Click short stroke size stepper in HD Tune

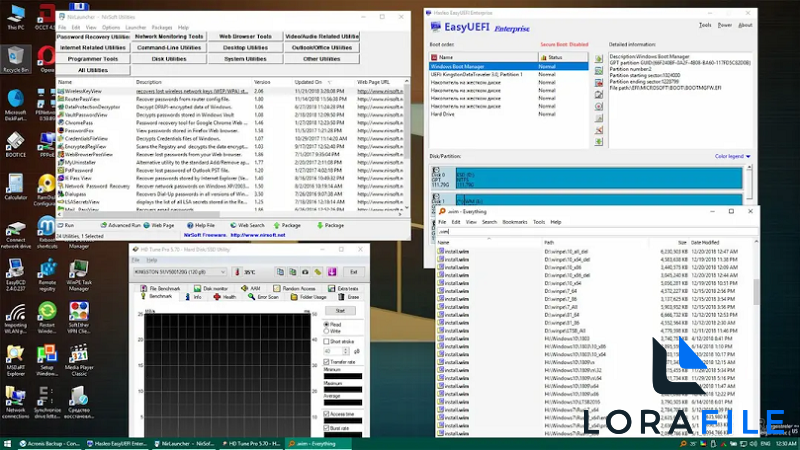click(346, 351)
